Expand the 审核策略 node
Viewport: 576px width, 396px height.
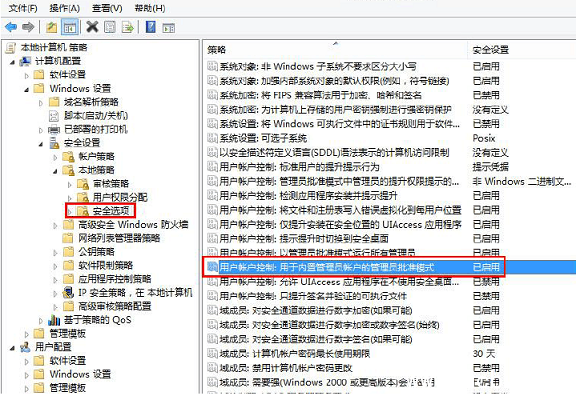[x=69, y=184]
